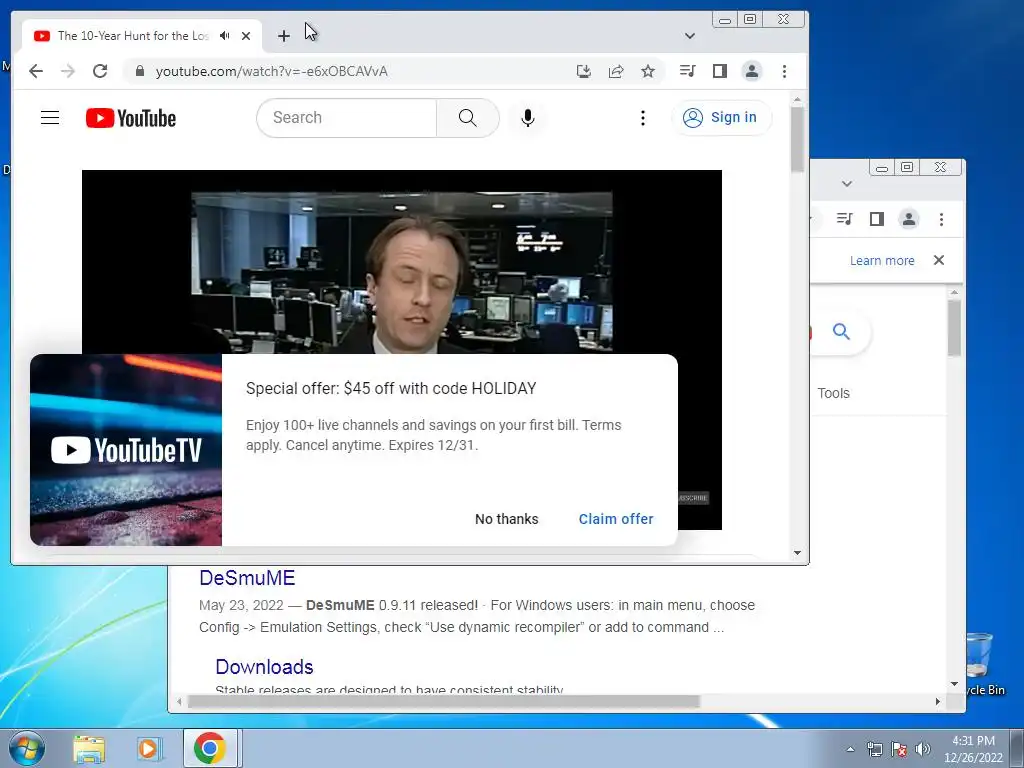Open Tools in background Google results
The height and width of the screenshot is (768, 1024).
pyautogui.click(x=833, y=393)
